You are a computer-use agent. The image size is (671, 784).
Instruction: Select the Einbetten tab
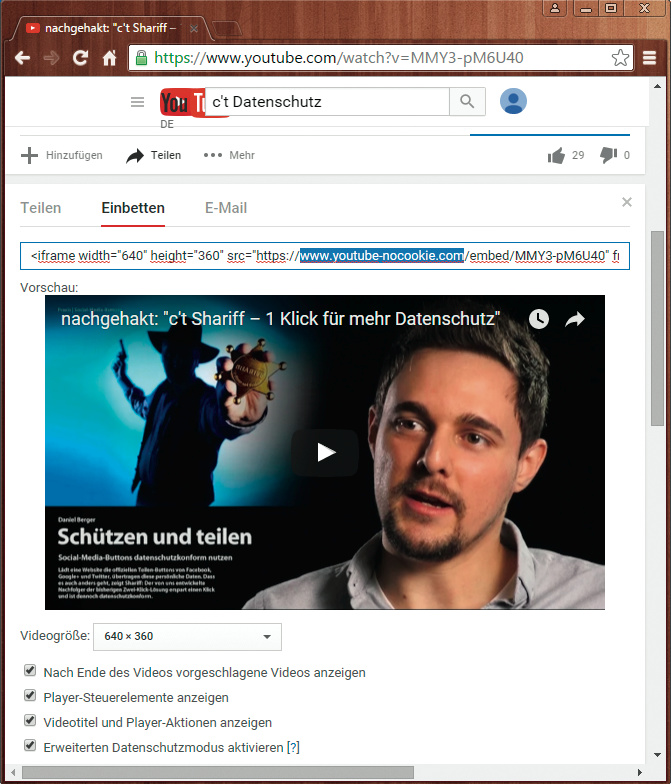click(x=133, y=208)
